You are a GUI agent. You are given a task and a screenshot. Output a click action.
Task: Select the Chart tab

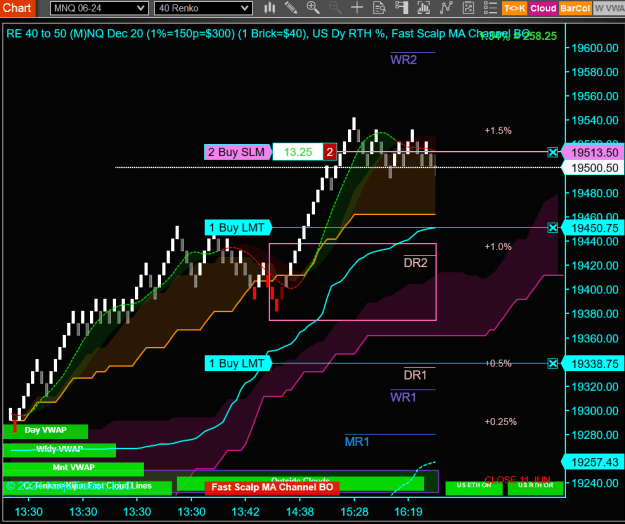click(17, 8)
